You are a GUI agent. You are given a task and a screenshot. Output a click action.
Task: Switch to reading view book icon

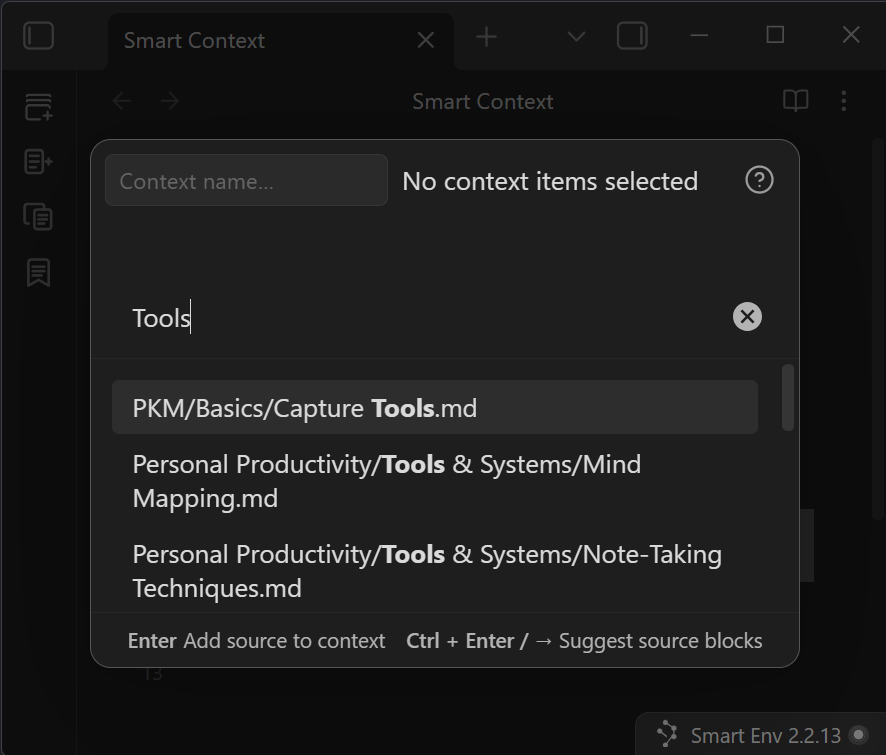pyautogui.click(x=795, y=101)
